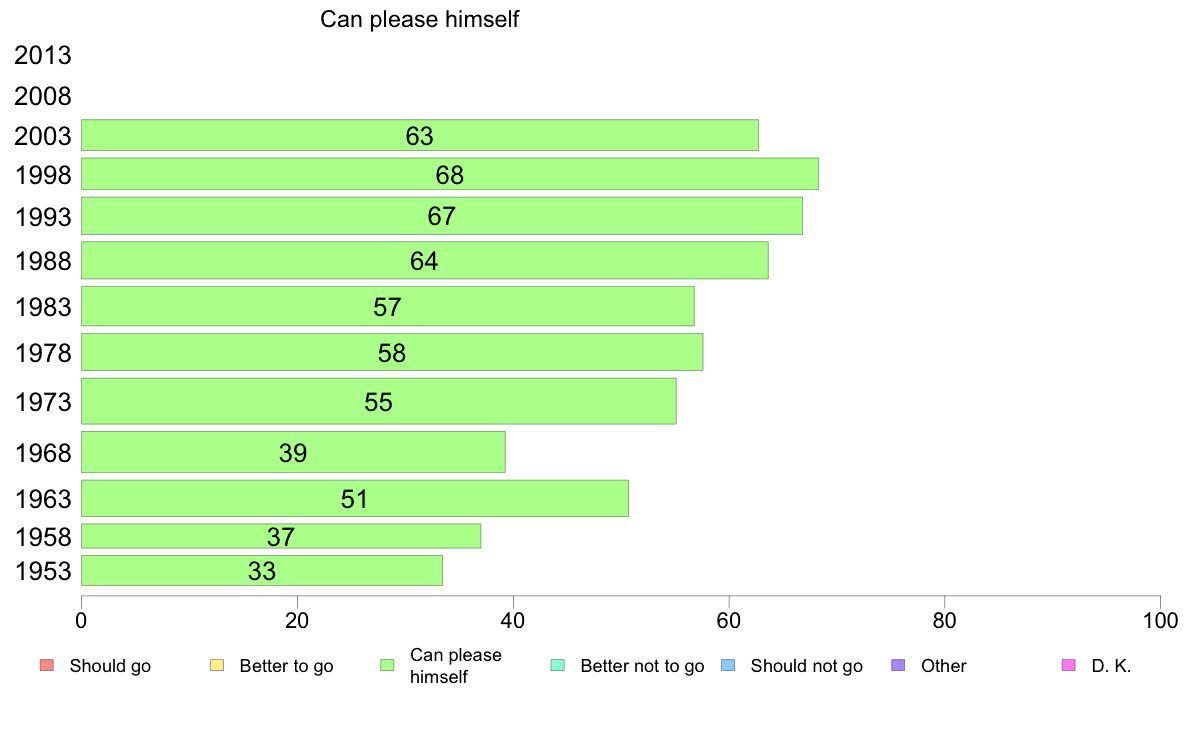
Task: Click the 1963 bar showing 51
Action: coord(355,498)
